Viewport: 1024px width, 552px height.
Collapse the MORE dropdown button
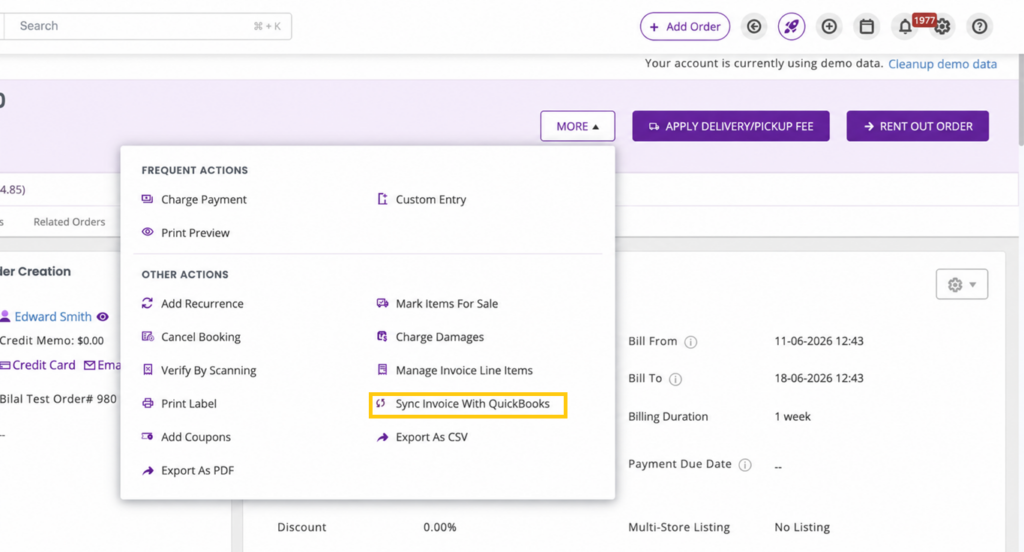[577, 126]
